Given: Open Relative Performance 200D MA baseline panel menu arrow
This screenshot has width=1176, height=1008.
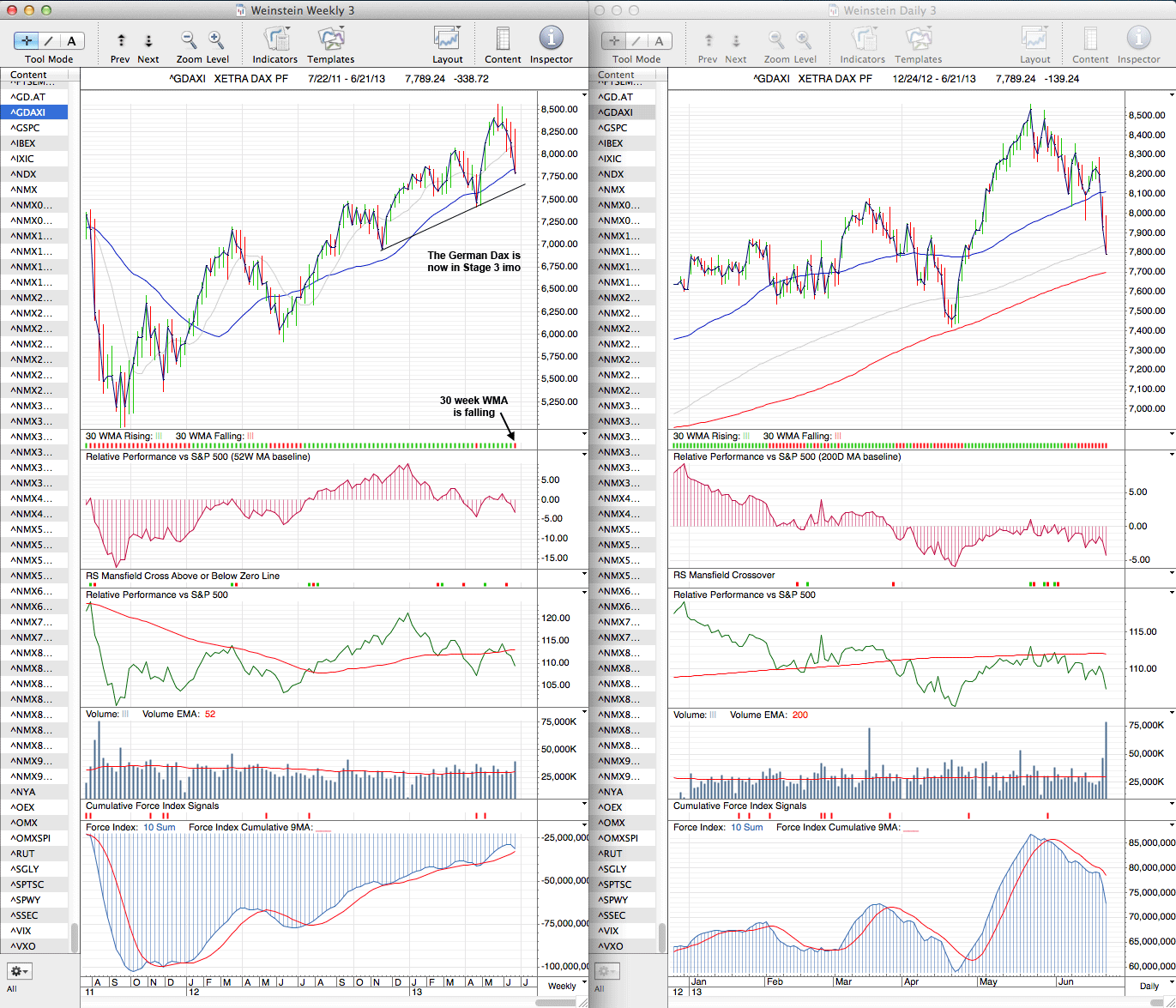Looking at the screenshot, I should [x=1171, y=455].
